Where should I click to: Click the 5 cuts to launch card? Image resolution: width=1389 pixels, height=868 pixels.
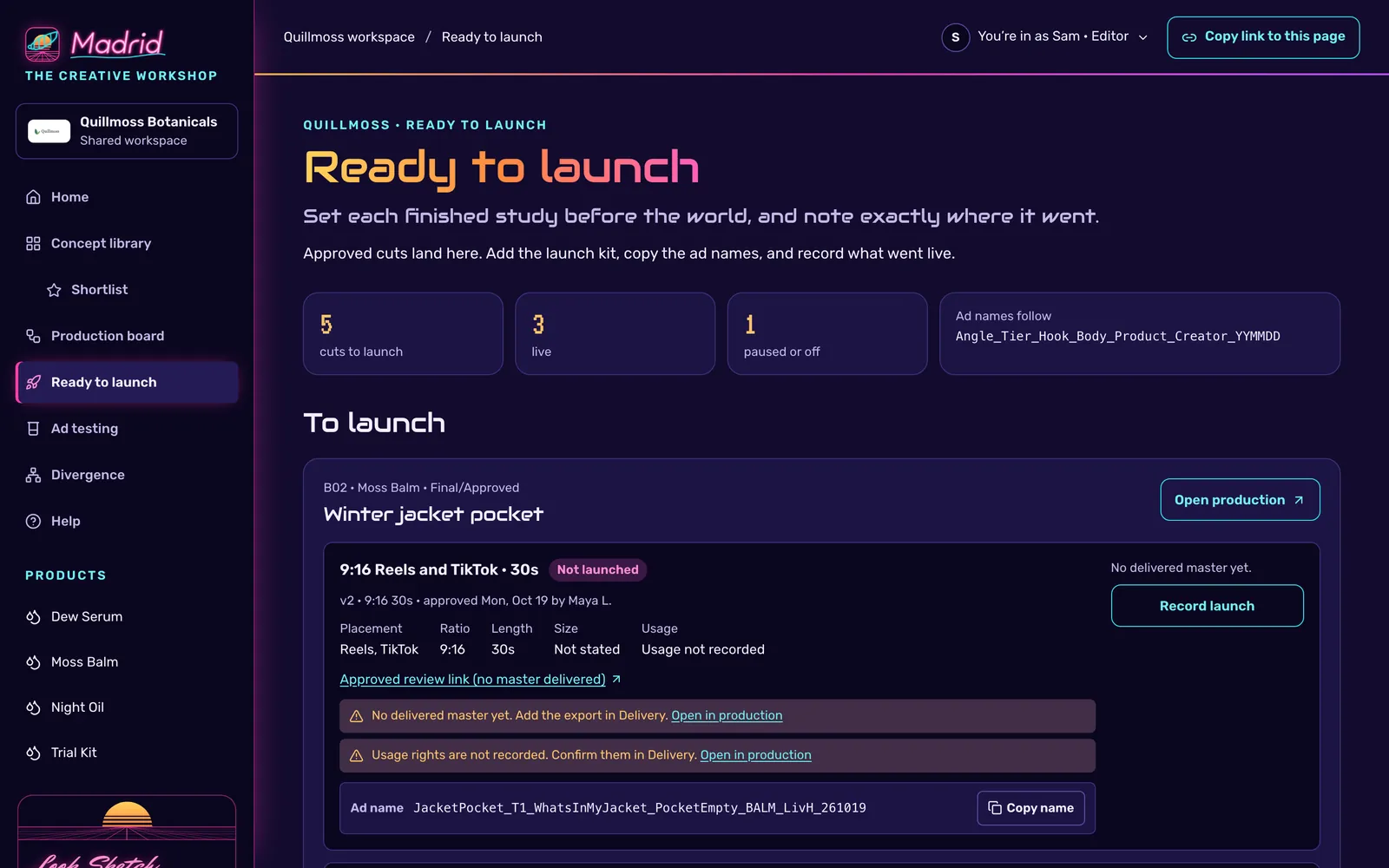[403, 333]
